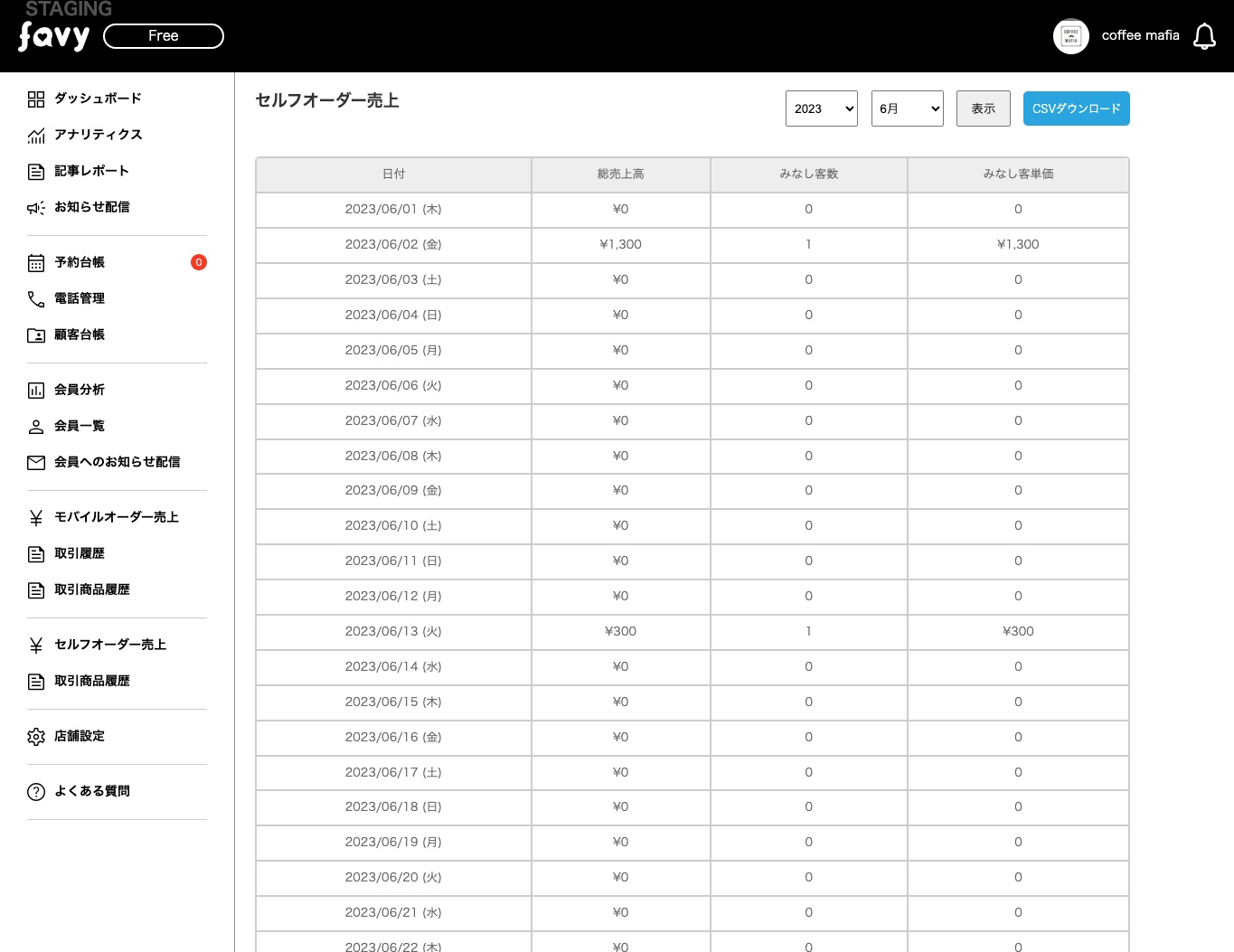The height and width of the screenshot is (952, 1234).
Task: View 取引履歴 in sidebar
Action: coord(80,553)
